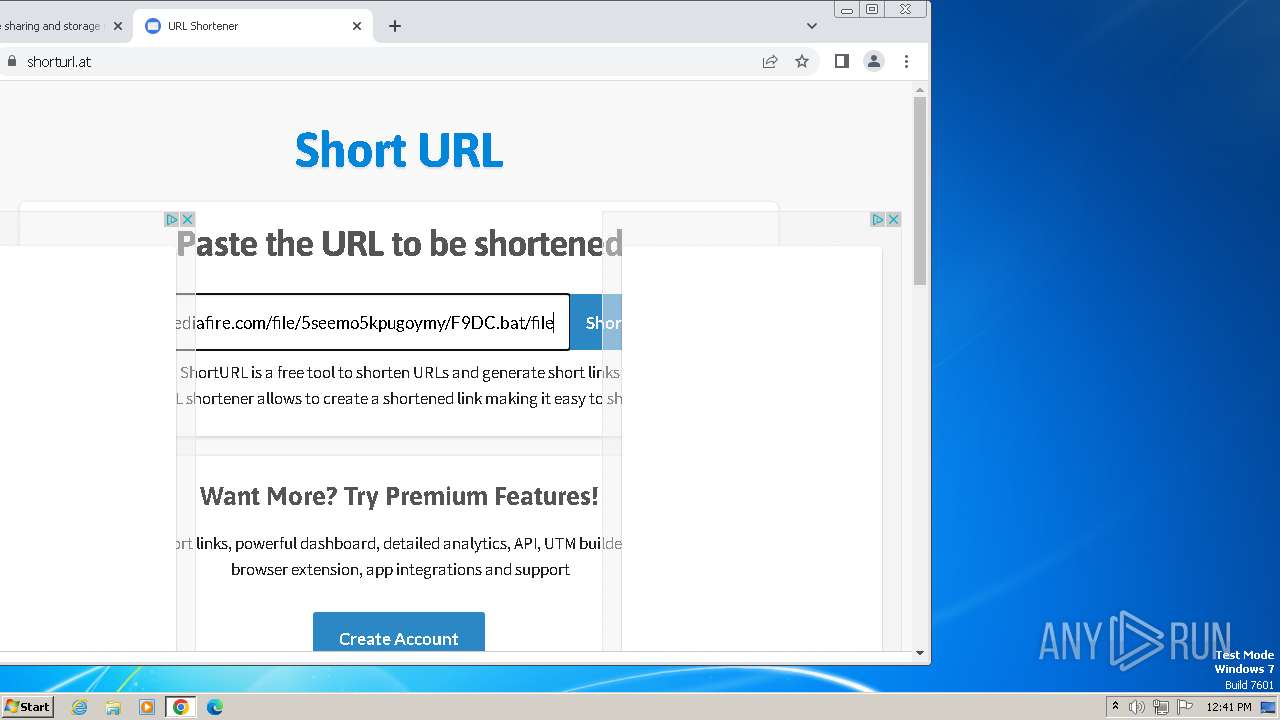Select Chrome on the taskbar
The image size is (1280, 720).
click(181, 707)
